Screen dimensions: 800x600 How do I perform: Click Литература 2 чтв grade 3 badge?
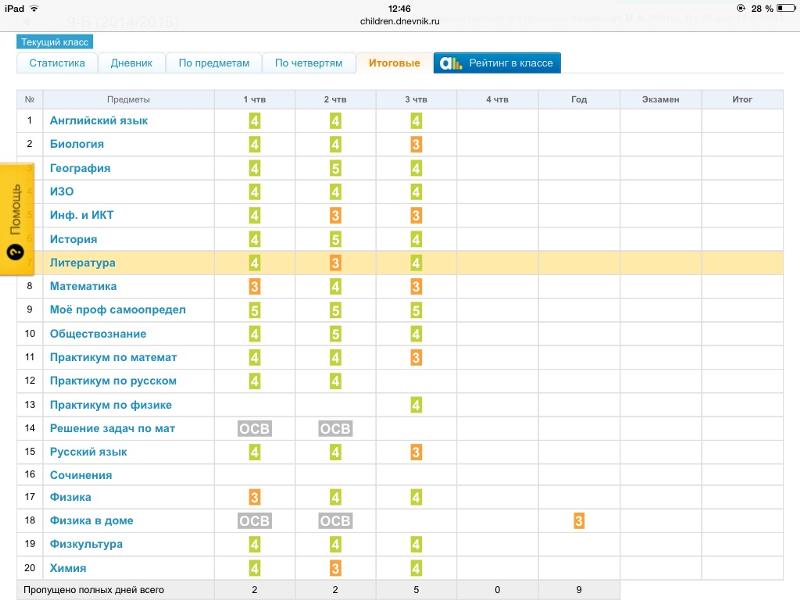tap(335, 263)
